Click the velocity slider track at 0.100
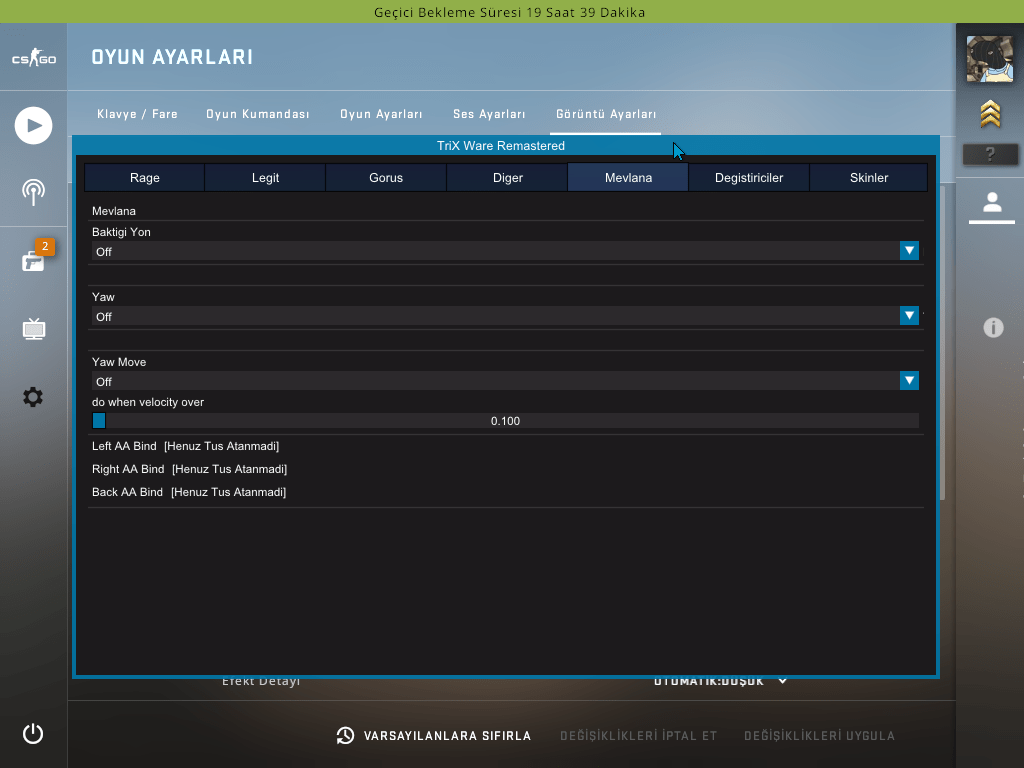The height and width of the screenshot is (768, 1024). 505,421
